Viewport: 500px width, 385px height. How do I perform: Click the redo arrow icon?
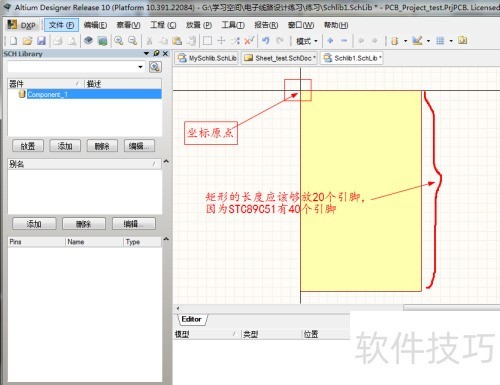tap(280, 41)
